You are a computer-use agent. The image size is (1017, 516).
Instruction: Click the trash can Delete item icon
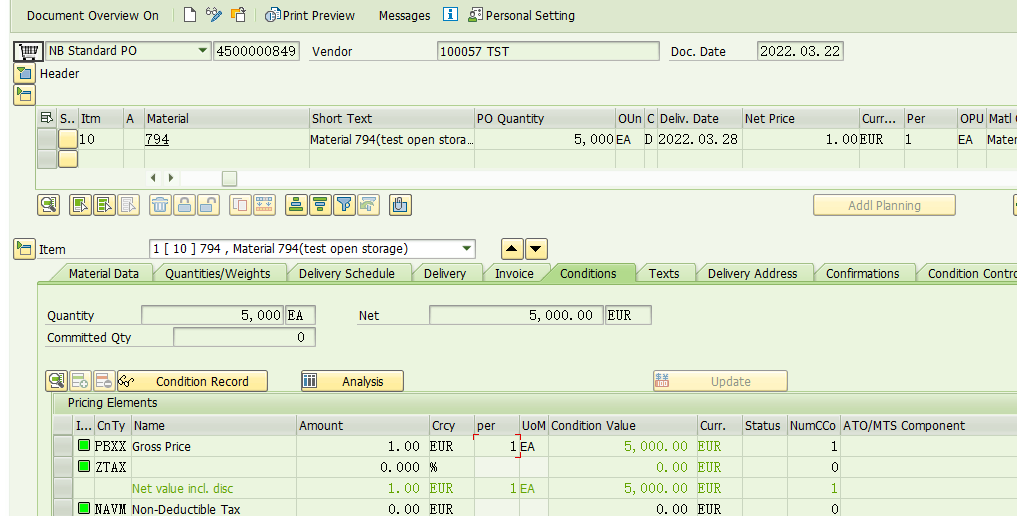point(160,205)
